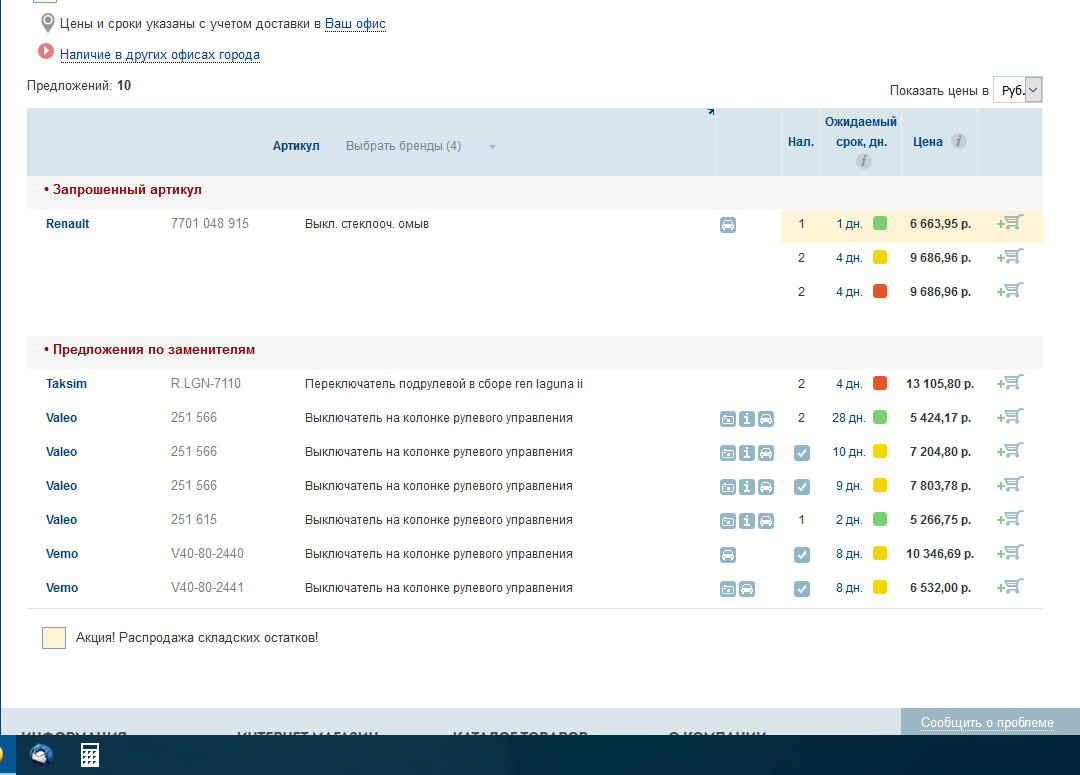Open car applicability icon for Vemo V40-80-2440

pos(728,554)
